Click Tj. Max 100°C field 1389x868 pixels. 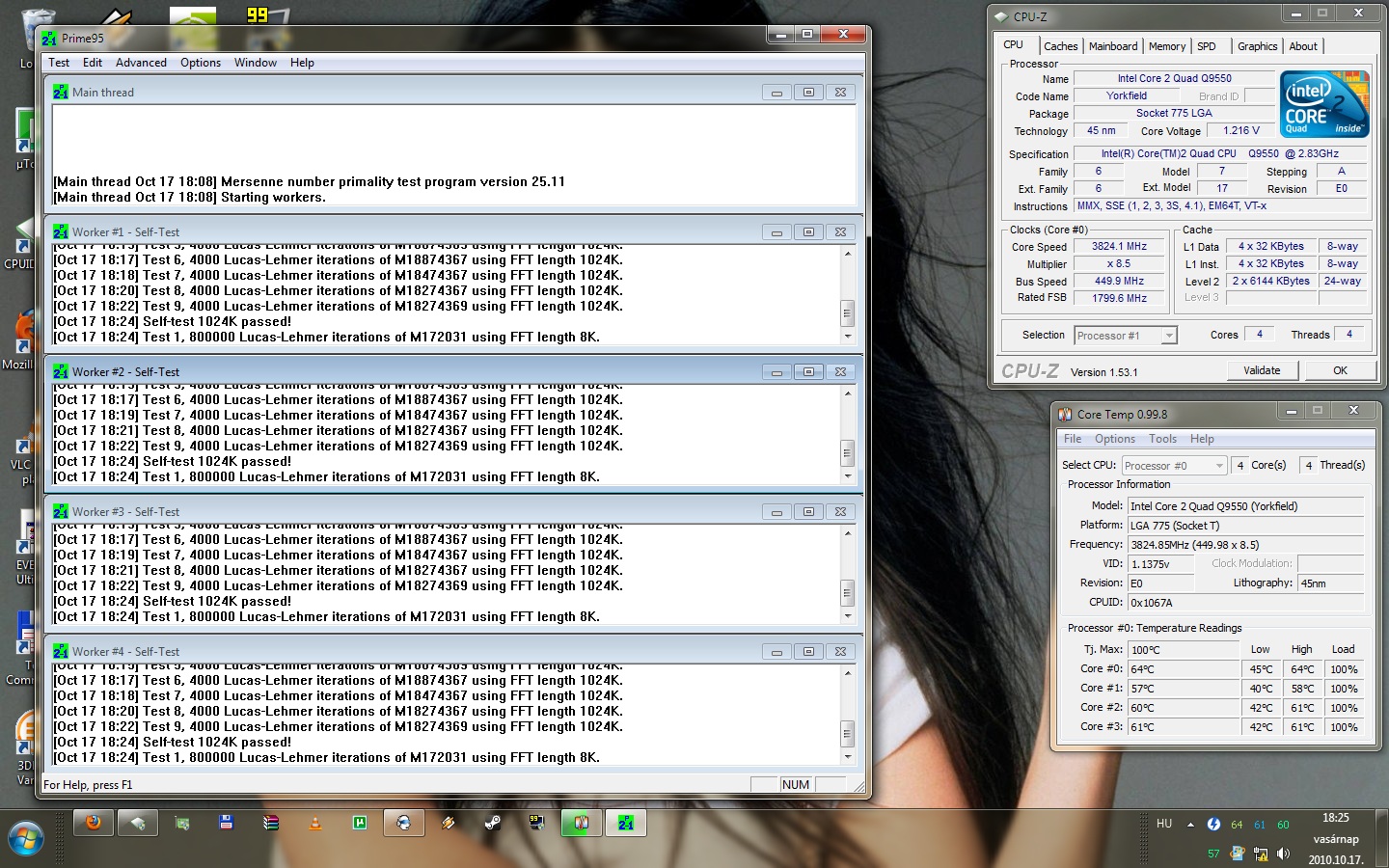point(1184,650)
